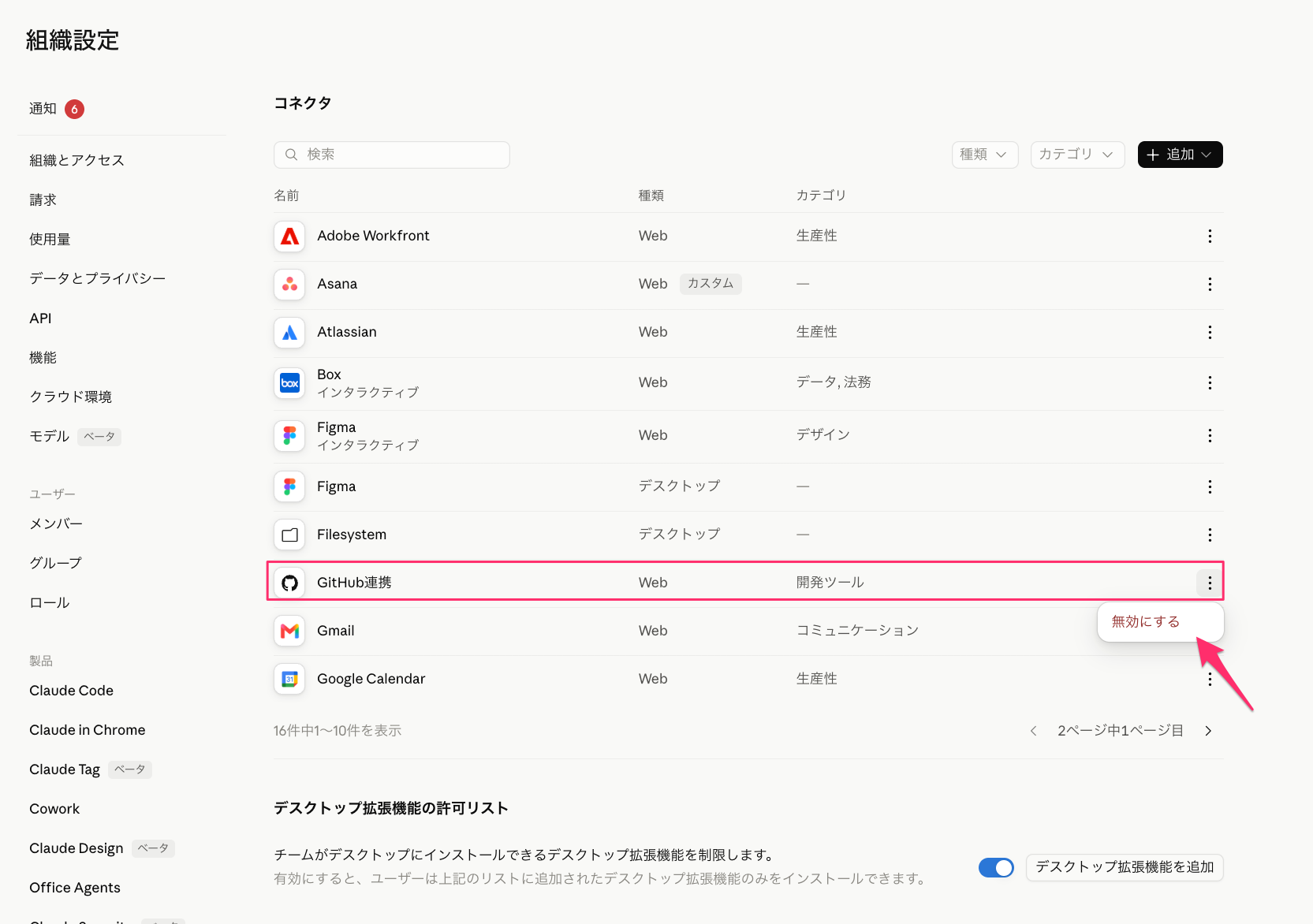Screen dimensions: 1313x924
Task: Open Office Agents settings
Action: pyautogui.click(x=75, y=888)
